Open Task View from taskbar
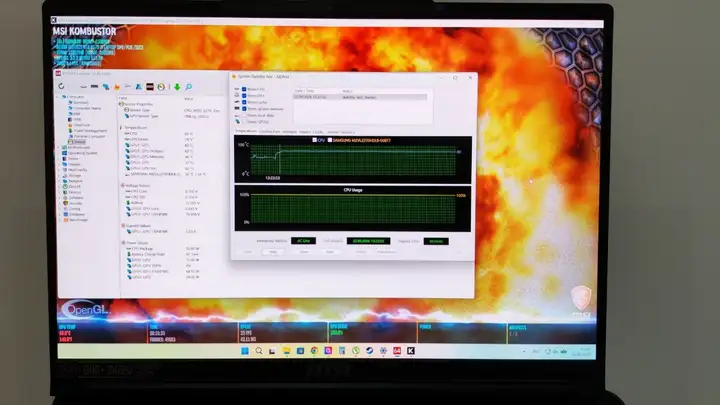The width and height of the screenshot is (720, 405). [x=272, y=351]
